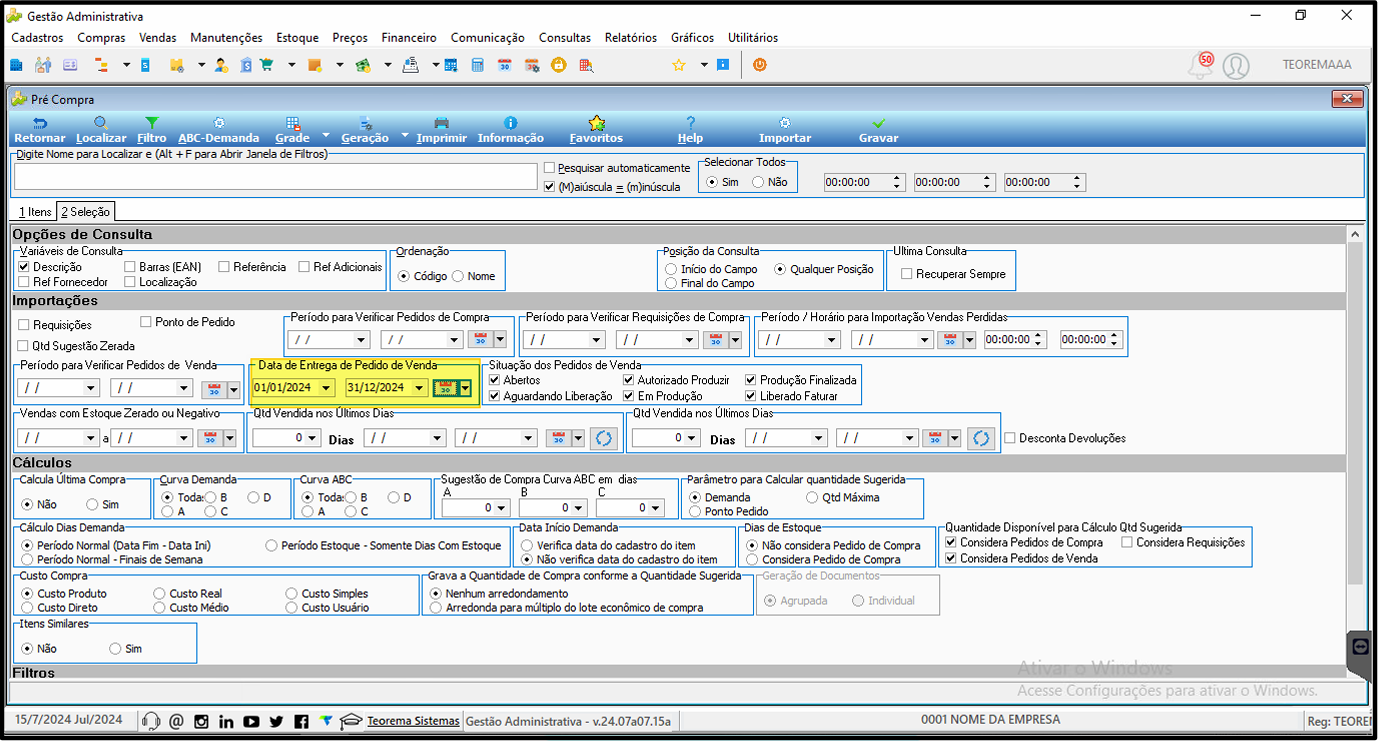The image size is (1378, 741).
Task: Select Início do Campo radio option
Action: (671, 269)
